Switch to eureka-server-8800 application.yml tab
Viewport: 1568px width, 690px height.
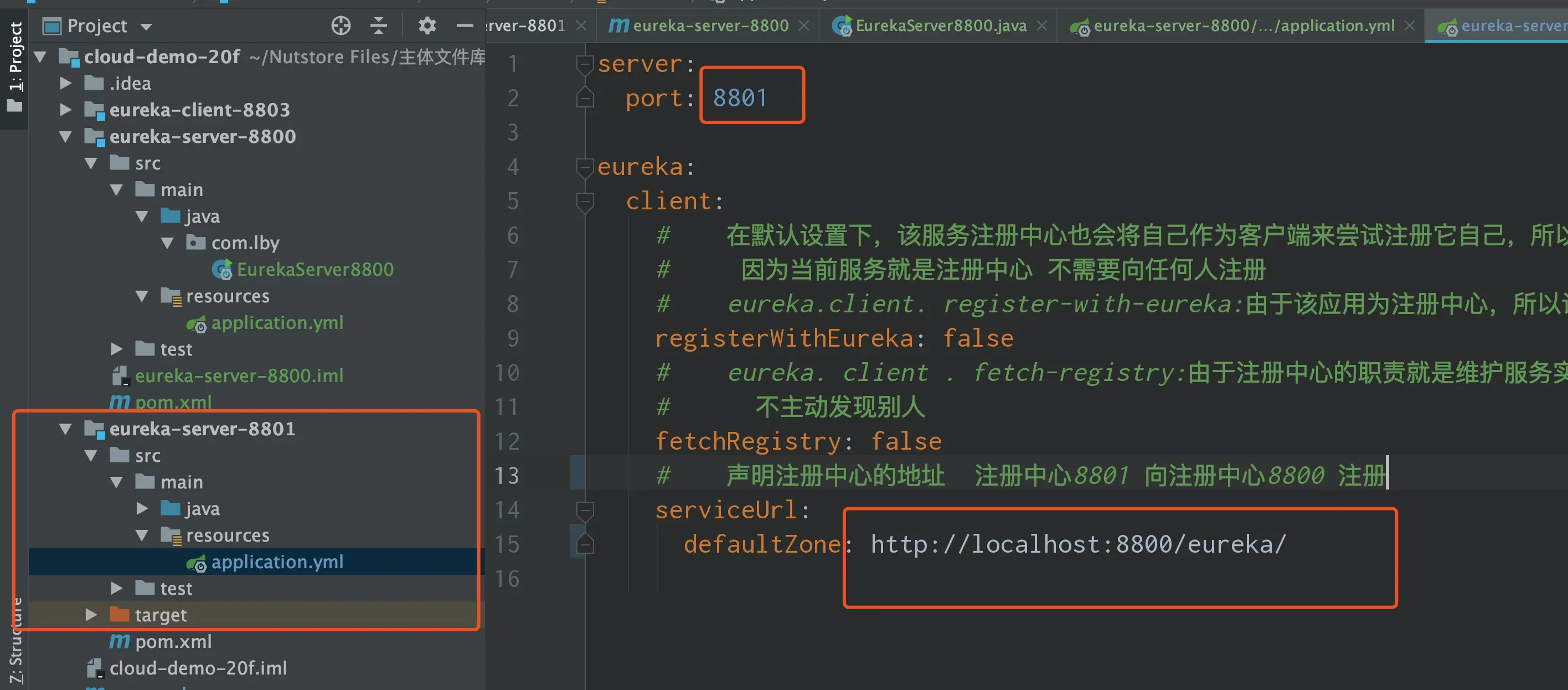click(x=1243, y=25)
